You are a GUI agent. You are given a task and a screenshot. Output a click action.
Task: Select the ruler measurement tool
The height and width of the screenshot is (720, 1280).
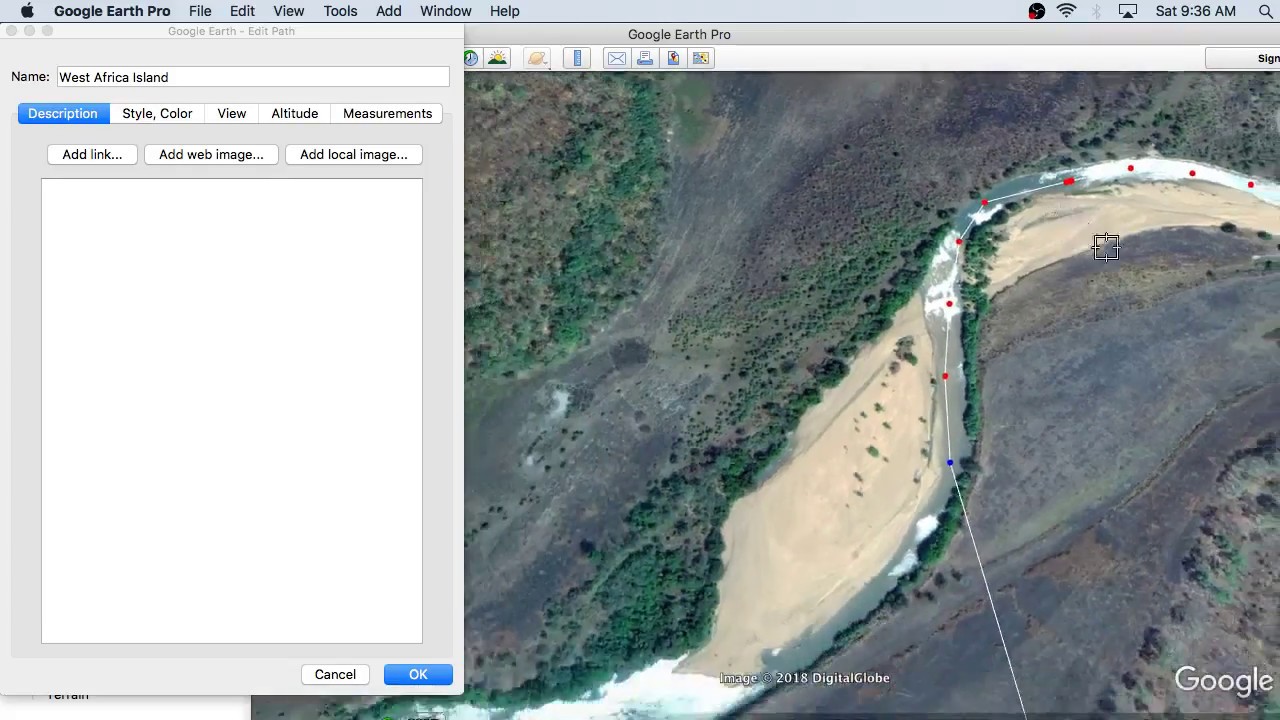click(577, 58)
